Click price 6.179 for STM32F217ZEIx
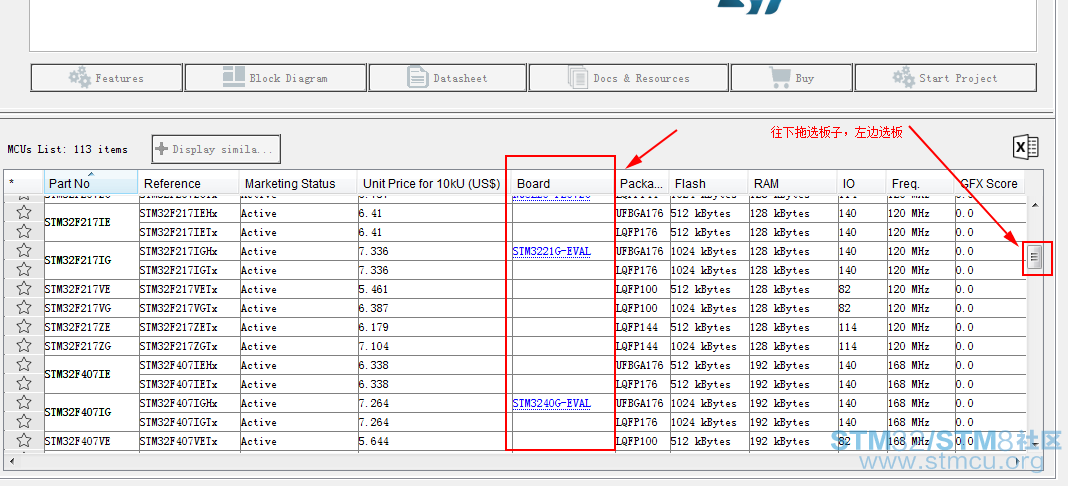This screenshot has width=1068, height=486. click(x=434, y=327)
